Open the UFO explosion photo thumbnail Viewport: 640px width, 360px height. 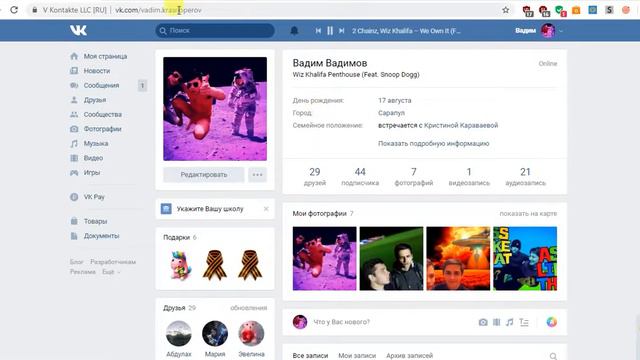pyautogui.click(x=458, y=258)
